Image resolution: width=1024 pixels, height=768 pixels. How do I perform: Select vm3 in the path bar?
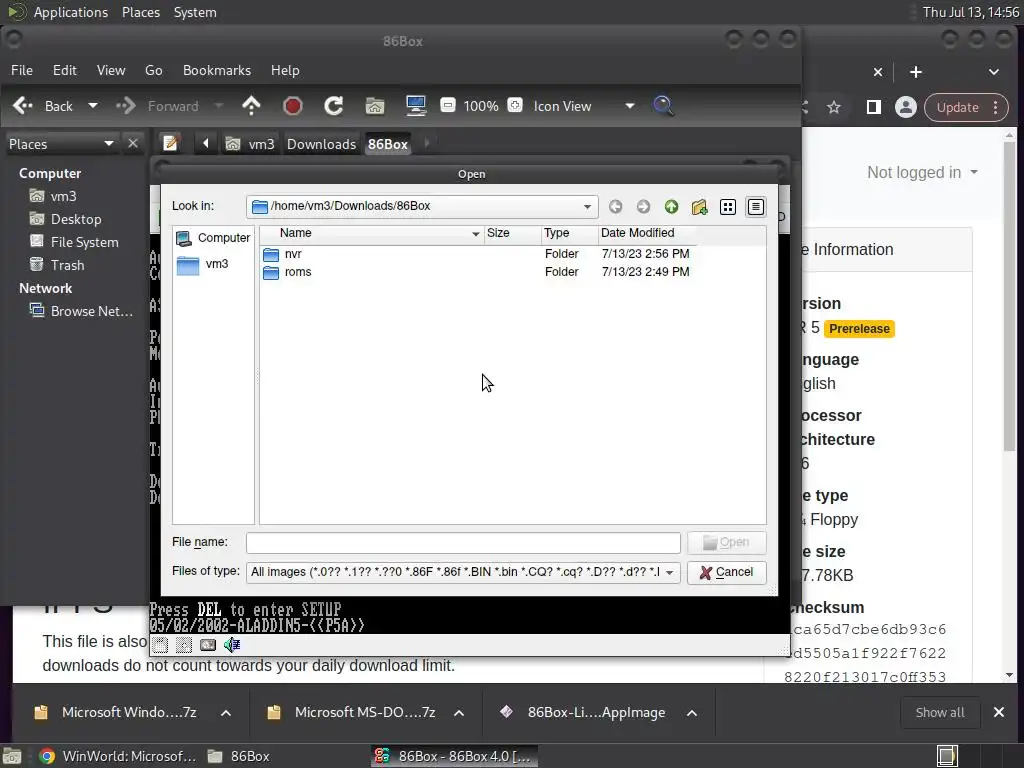click(250, 144)
